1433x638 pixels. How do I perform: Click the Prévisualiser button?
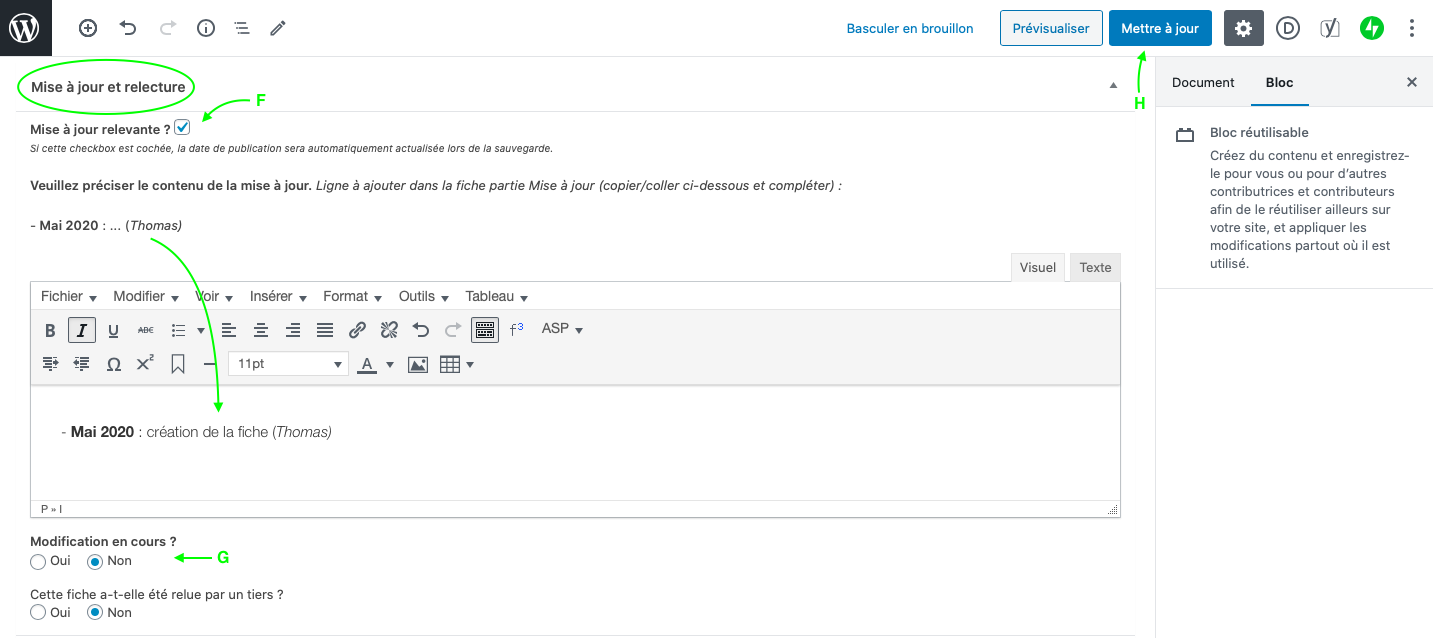(x=1051, y=28)
